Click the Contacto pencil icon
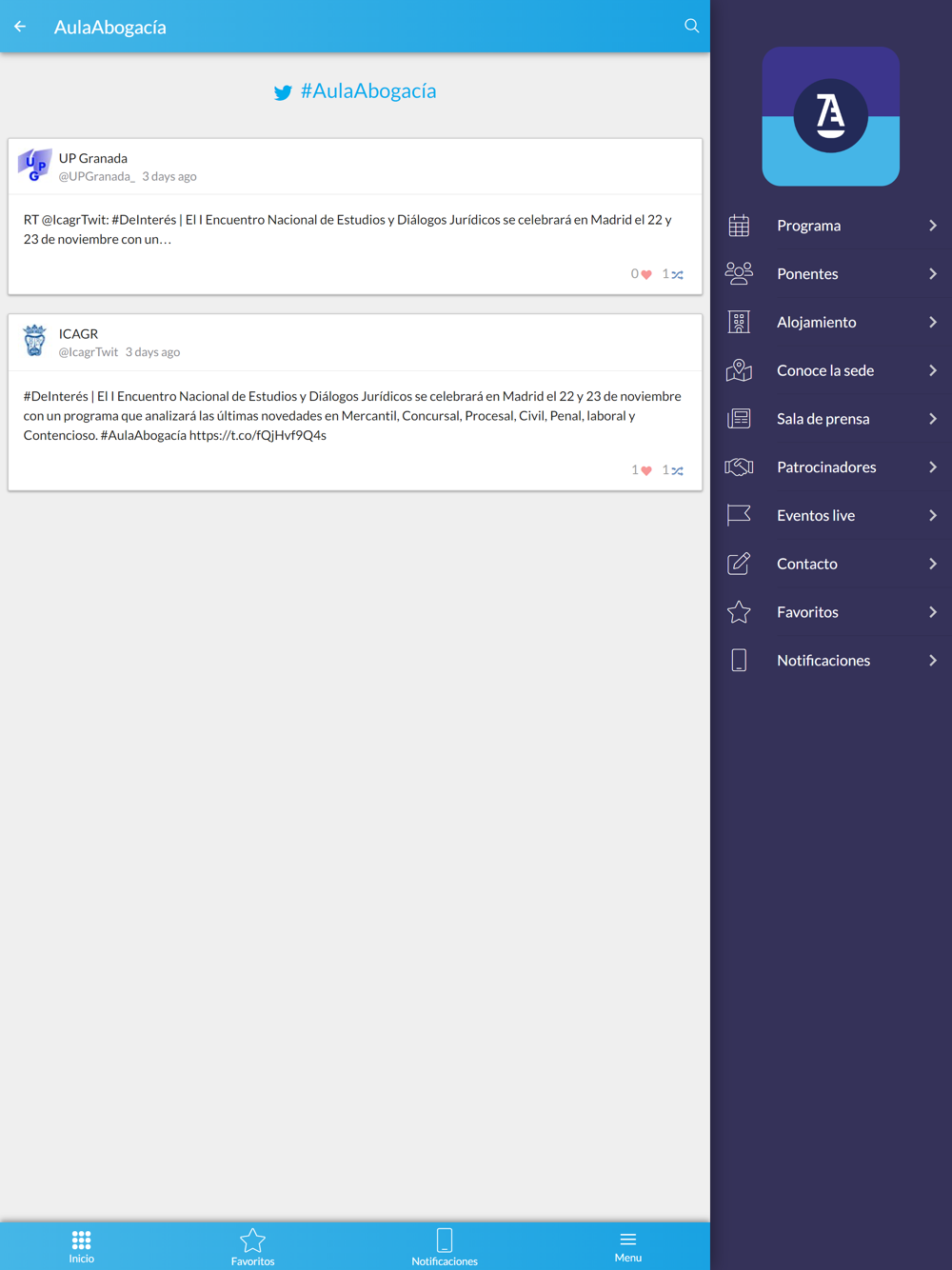The image size is (952, 1270). point(739,564)
